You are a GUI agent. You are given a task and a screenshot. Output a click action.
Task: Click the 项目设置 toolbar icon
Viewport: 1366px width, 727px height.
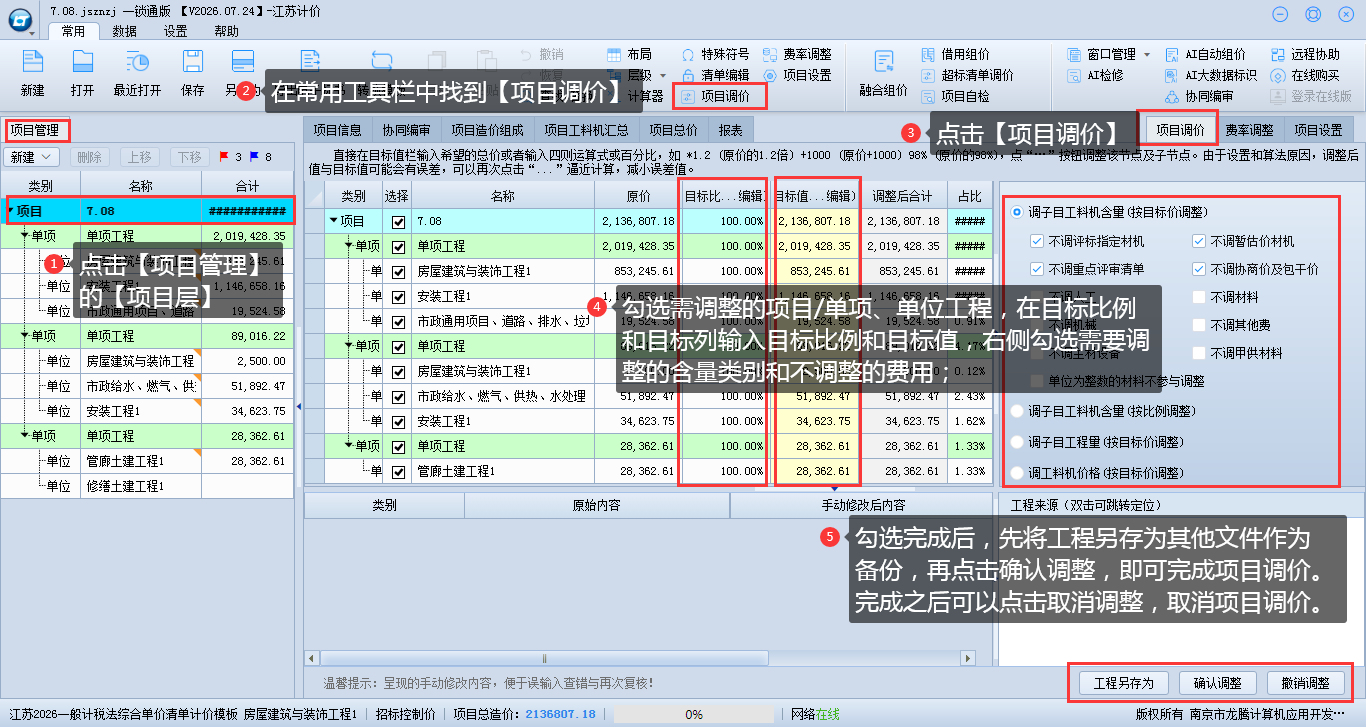pyautogui.click(x=769, y=75)
